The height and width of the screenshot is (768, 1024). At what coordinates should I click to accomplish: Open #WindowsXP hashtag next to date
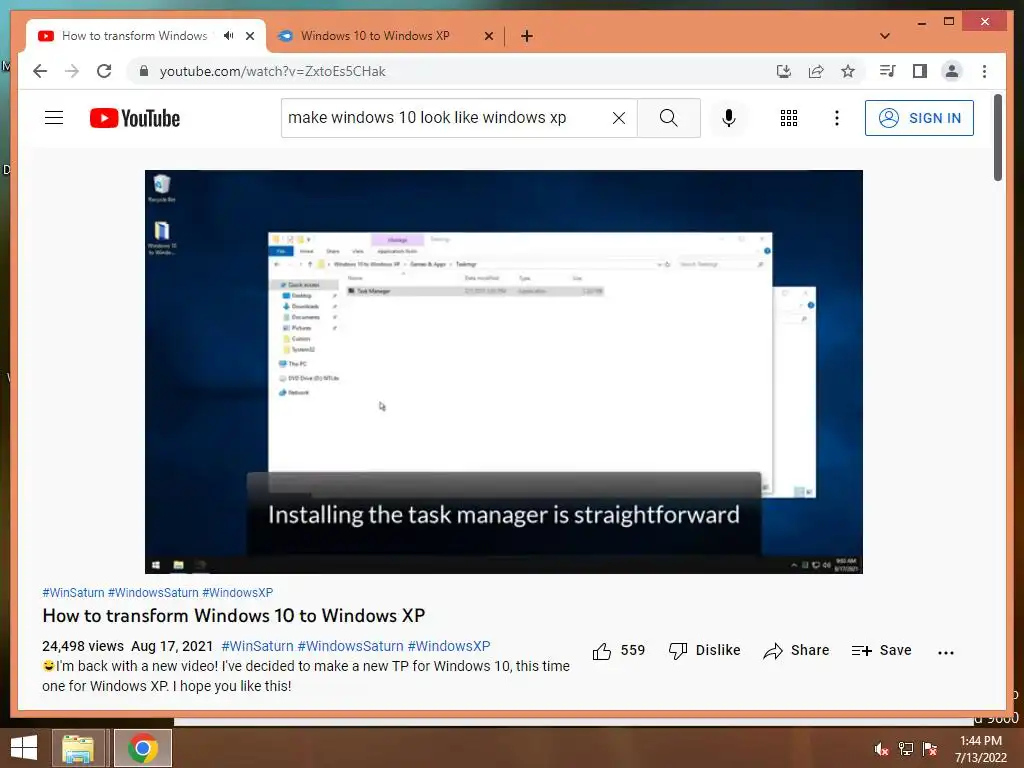(x=449, y=646)
